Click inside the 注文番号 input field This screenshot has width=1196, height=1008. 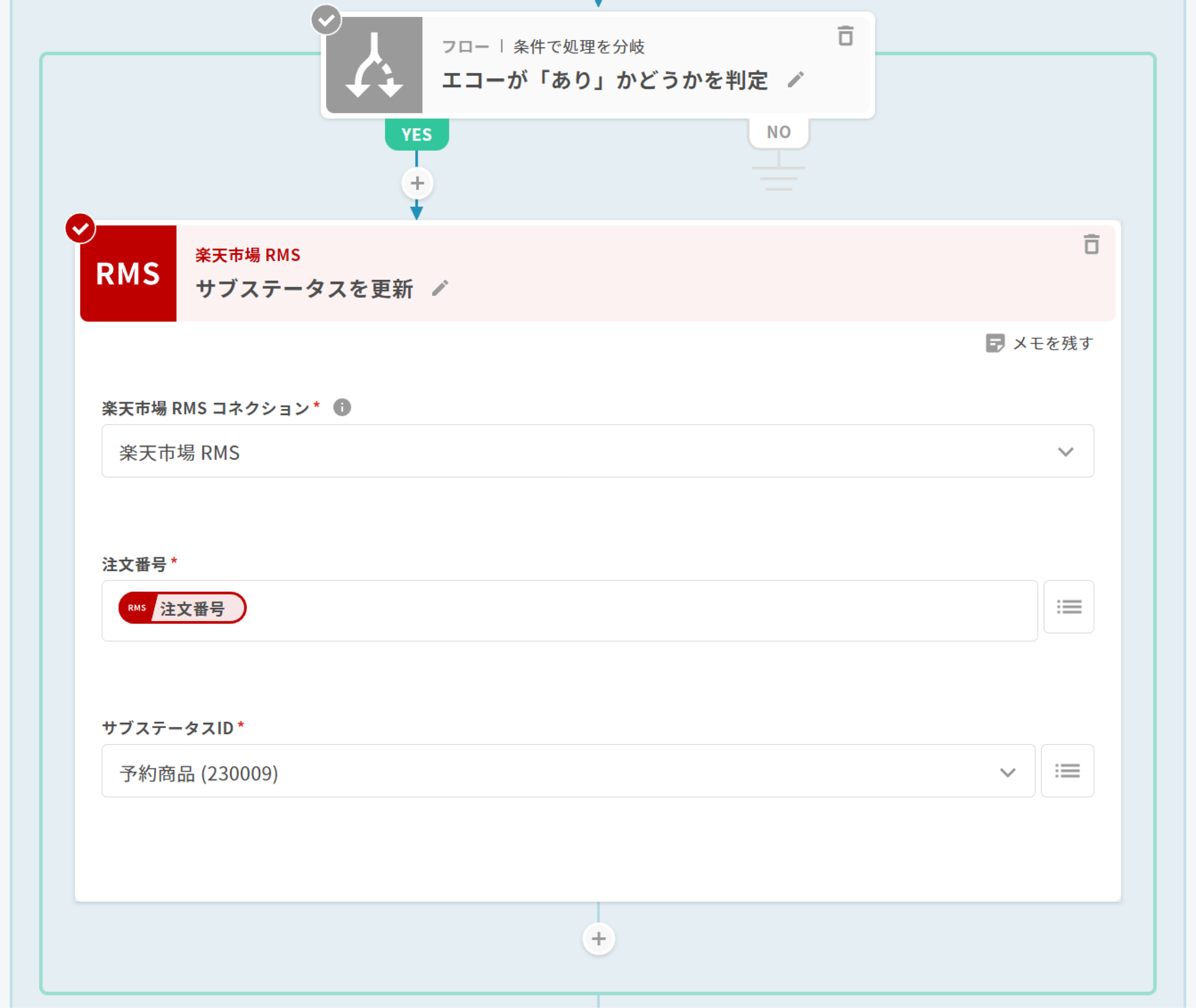pos(628,610)
